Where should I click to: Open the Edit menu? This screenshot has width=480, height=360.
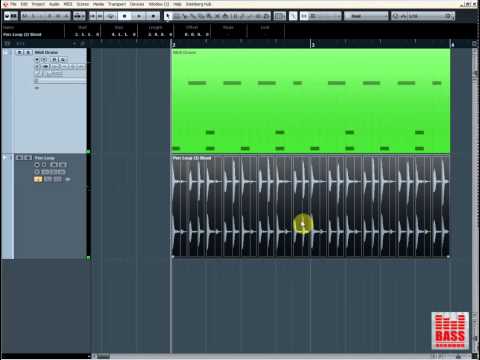point(24,4)
